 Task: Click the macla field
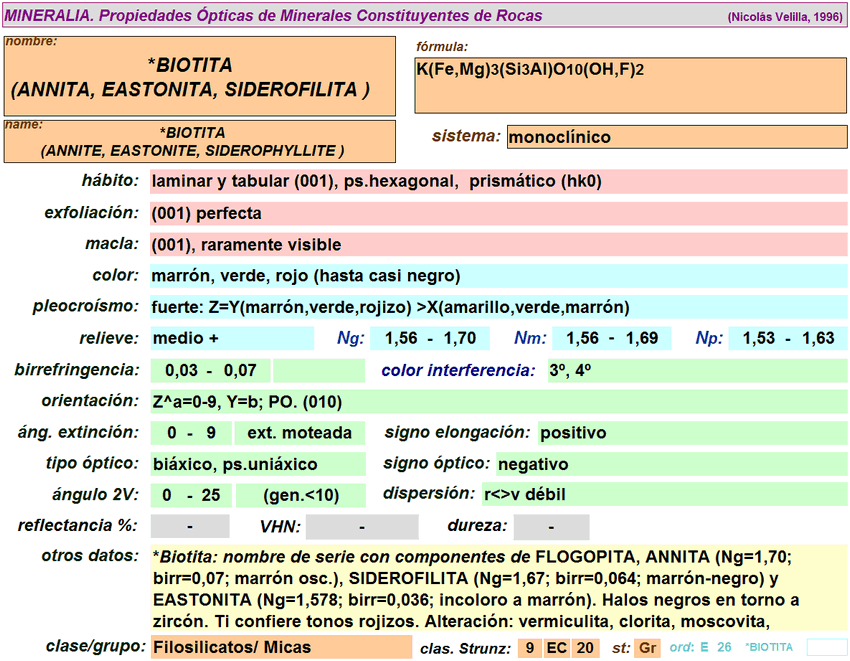(x=498, y=245)
